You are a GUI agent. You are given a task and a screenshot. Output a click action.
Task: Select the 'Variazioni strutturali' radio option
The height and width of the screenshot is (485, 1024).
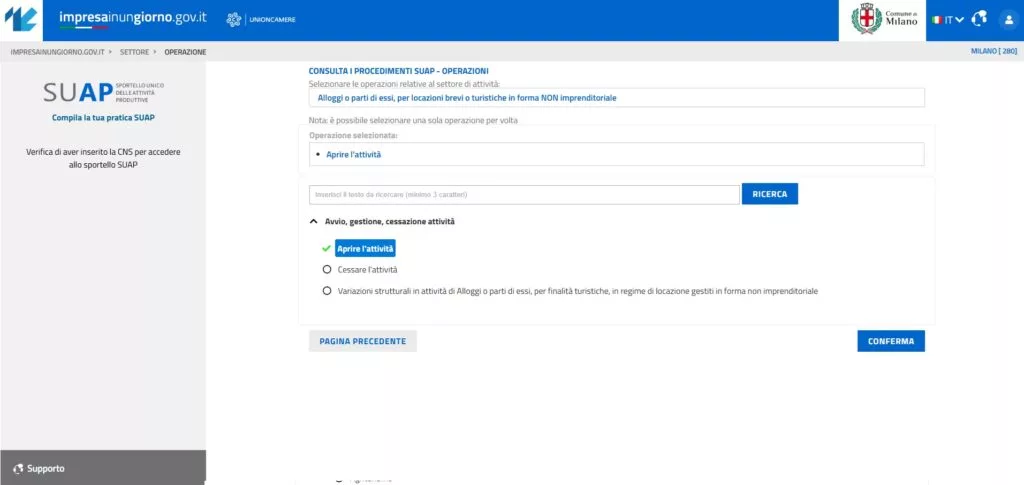327,291
